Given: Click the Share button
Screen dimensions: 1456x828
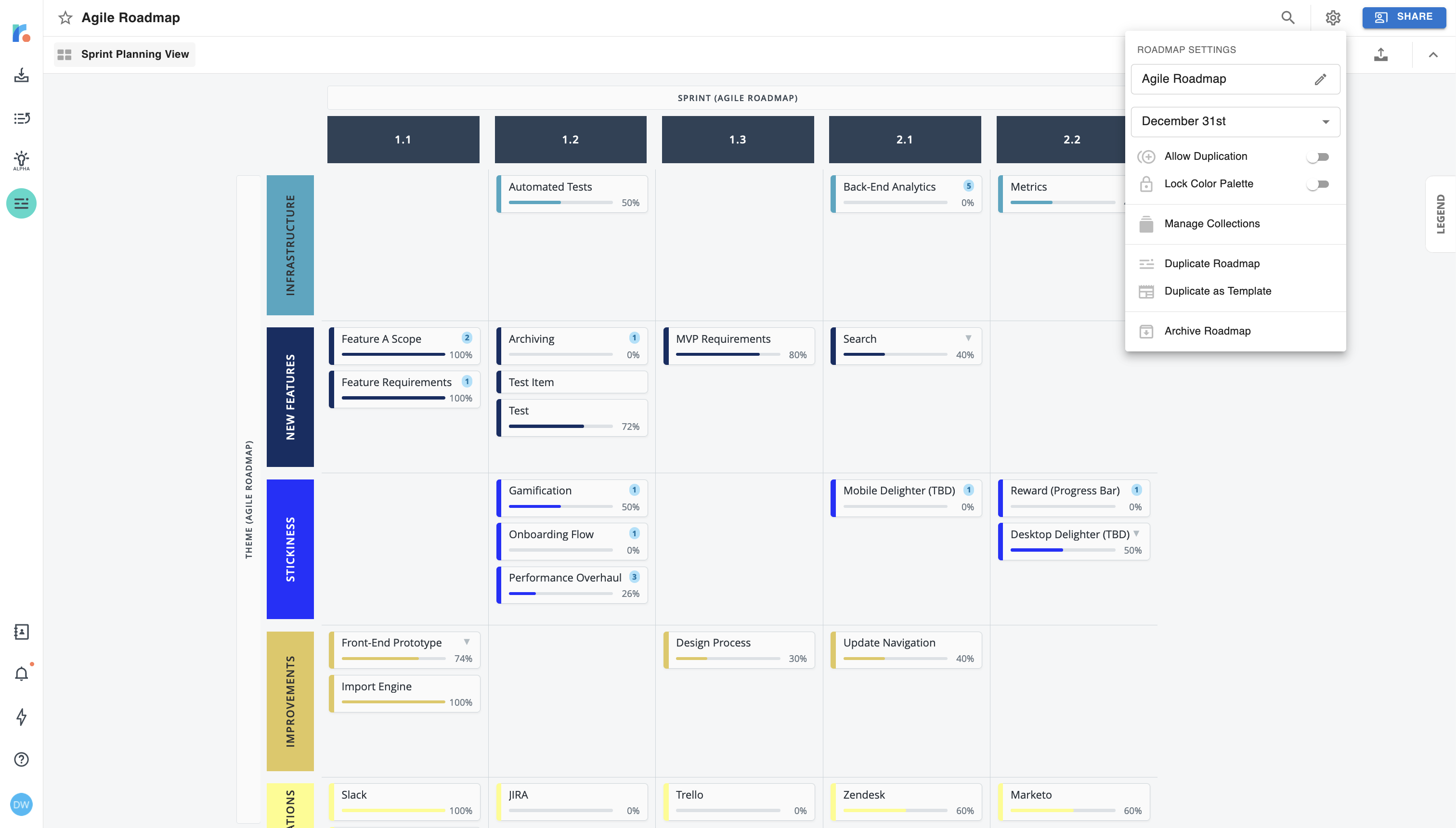Looking at the screenshot, I should 1404,18.
